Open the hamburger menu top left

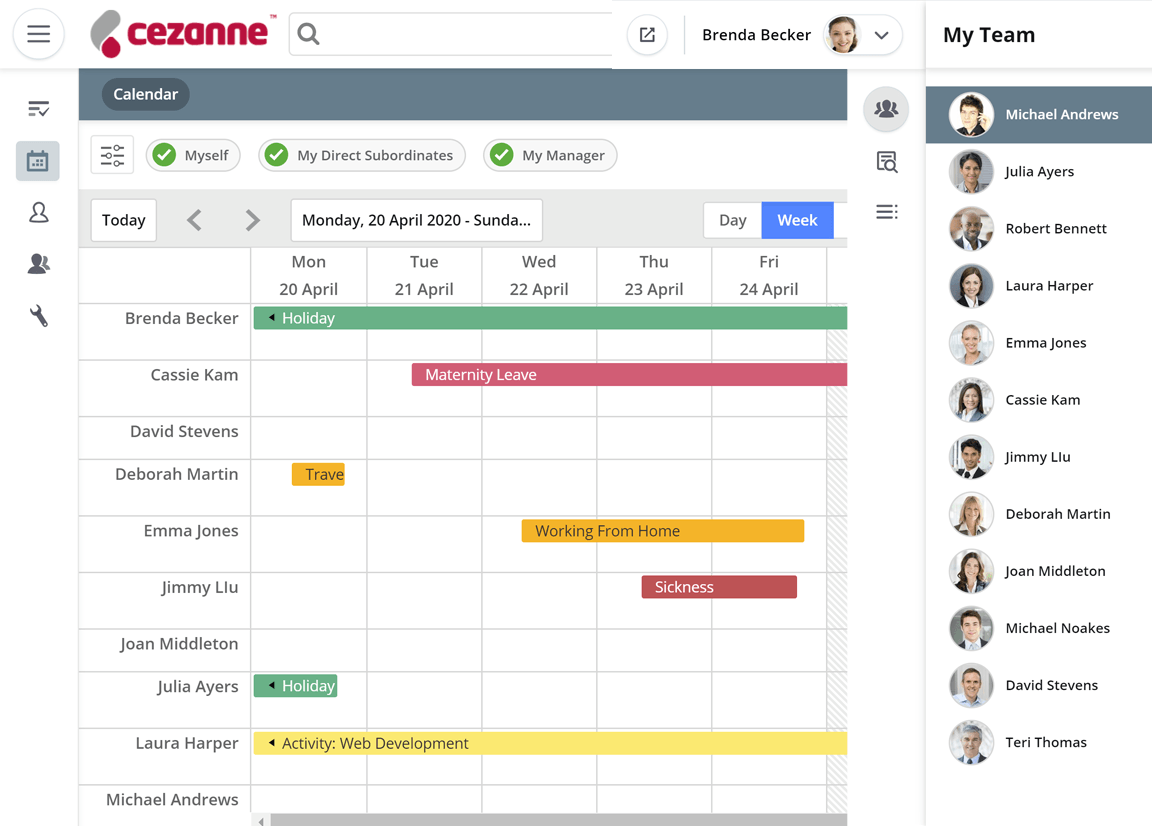pos(38,34)
